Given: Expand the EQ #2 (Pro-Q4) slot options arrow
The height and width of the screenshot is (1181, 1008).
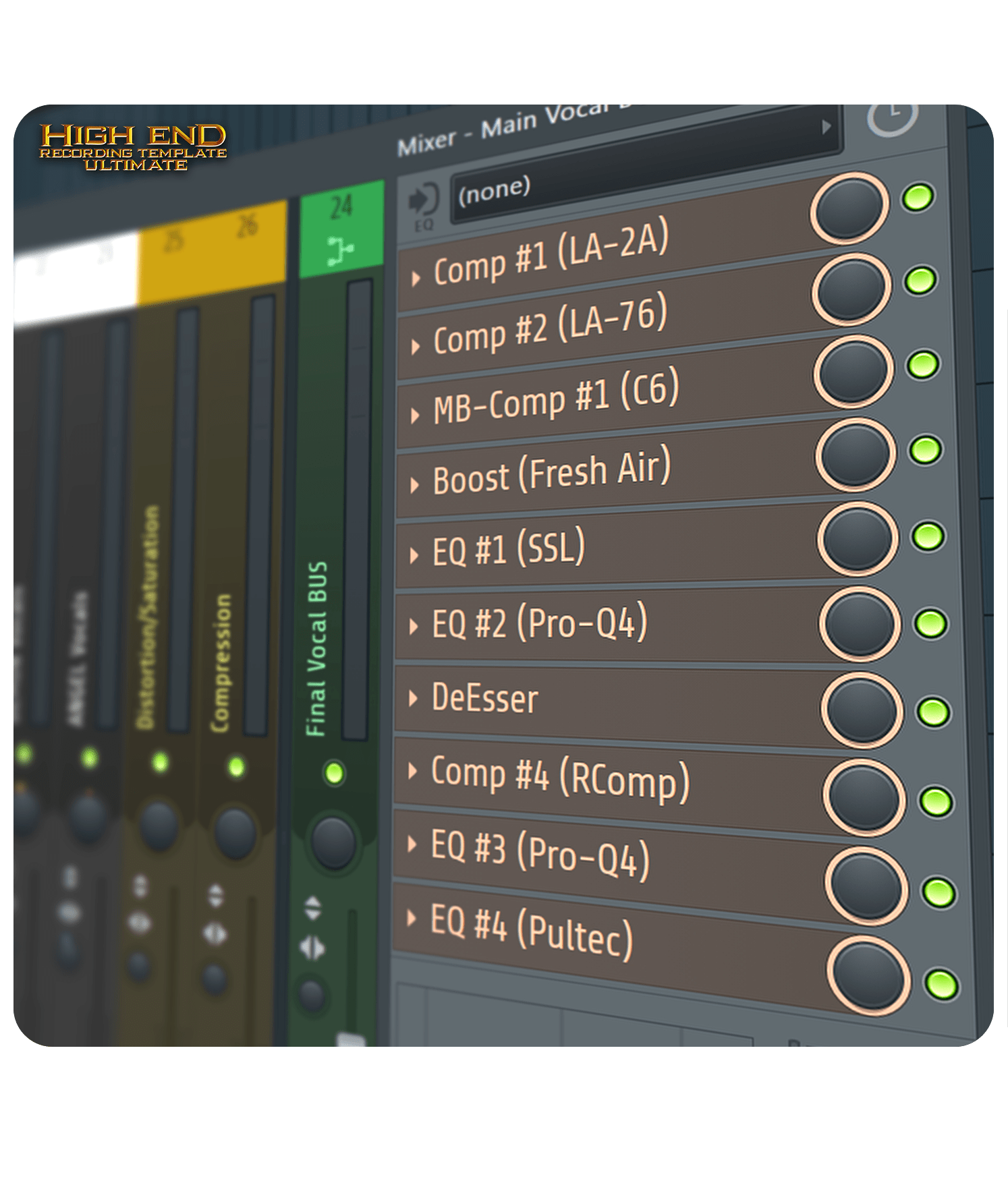Looking at the screenshot, I should [x=414, y=627].
